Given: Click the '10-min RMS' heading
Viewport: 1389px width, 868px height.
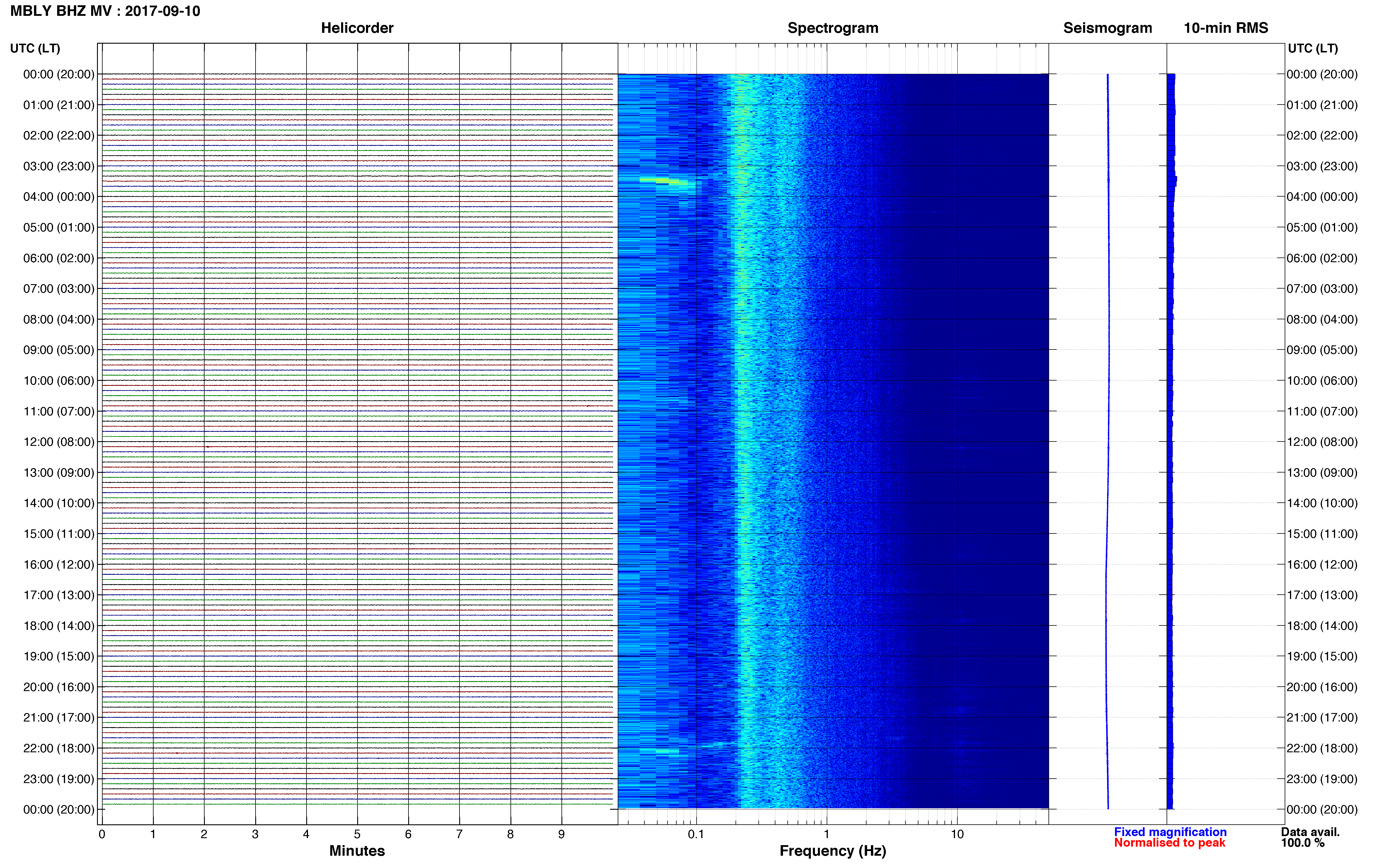Looking at the screenshot, I should point(1226,28).
